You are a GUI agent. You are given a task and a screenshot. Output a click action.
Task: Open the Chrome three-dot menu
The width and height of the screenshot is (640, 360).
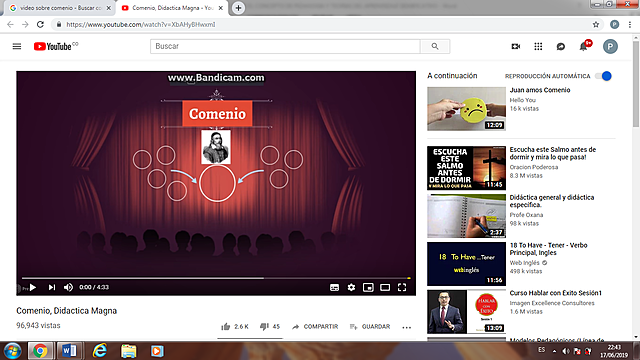(630, 24)
